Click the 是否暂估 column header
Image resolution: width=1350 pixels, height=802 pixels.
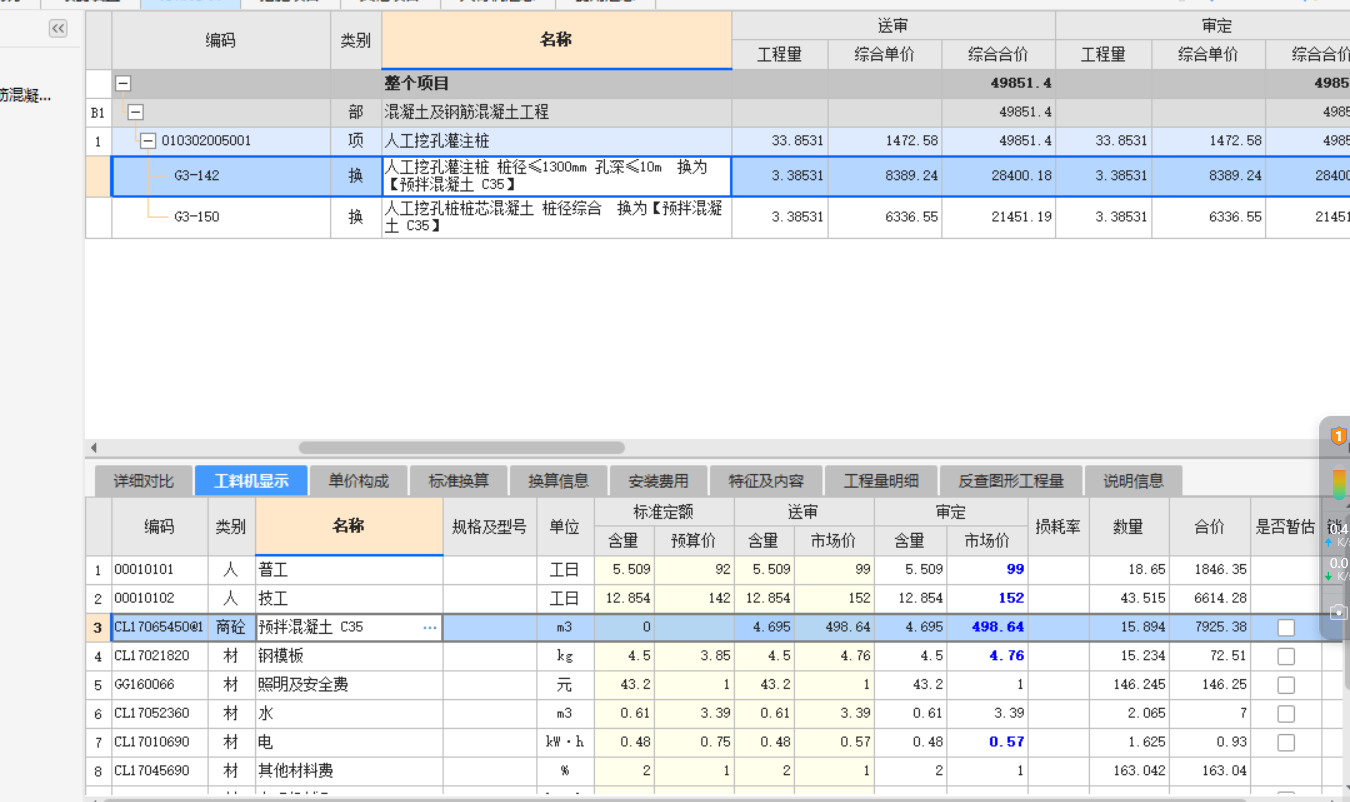pos(1286,526)
